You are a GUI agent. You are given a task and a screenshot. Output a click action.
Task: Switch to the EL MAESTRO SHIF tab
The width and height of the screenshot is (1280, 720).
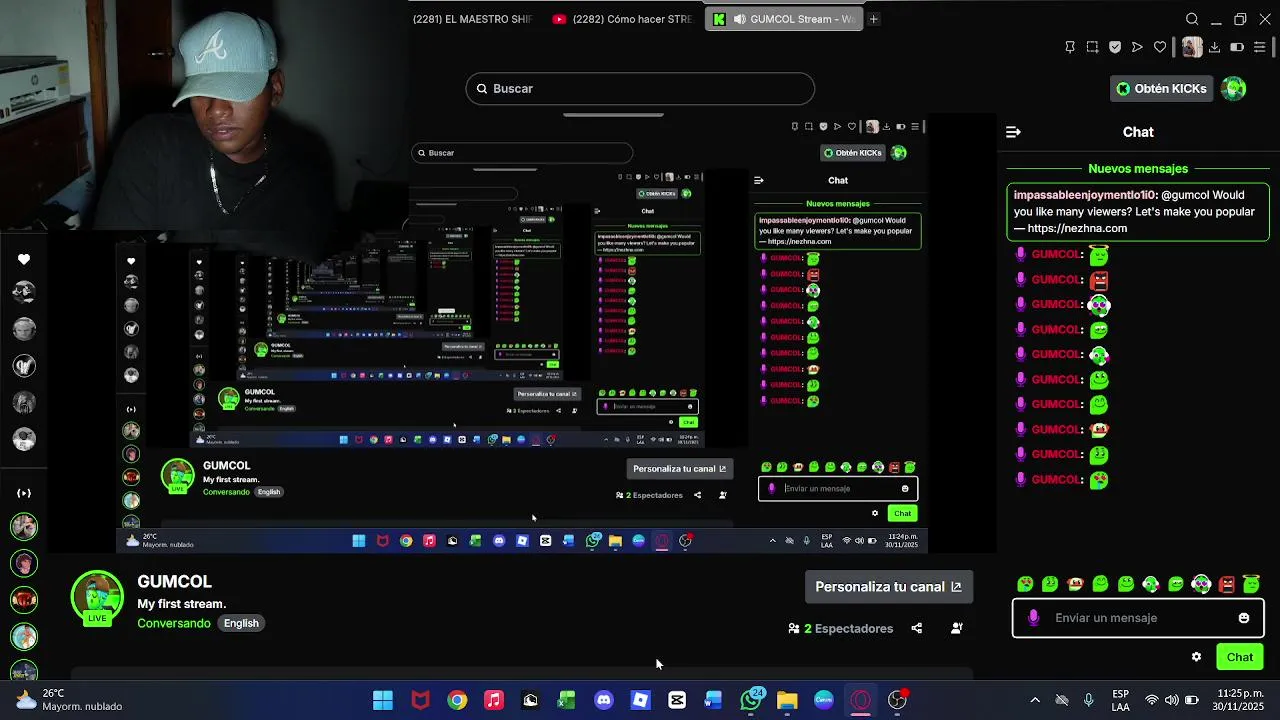[x=472, y=19]
